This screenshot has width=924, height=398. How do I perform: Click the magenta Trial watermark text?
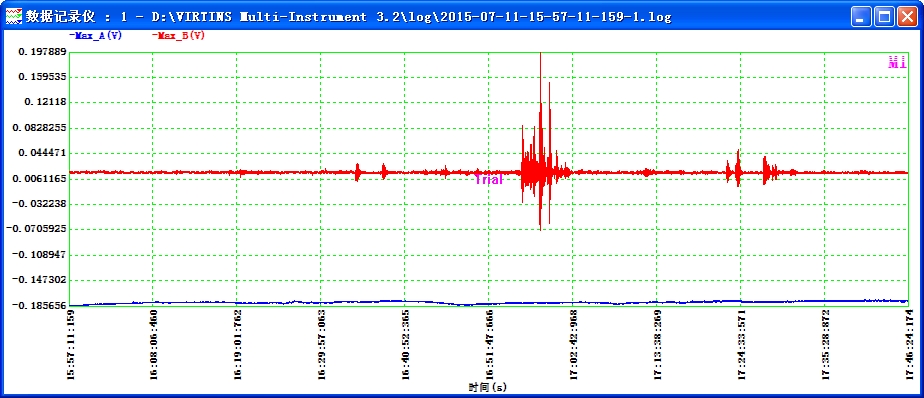tap(489, 179)
